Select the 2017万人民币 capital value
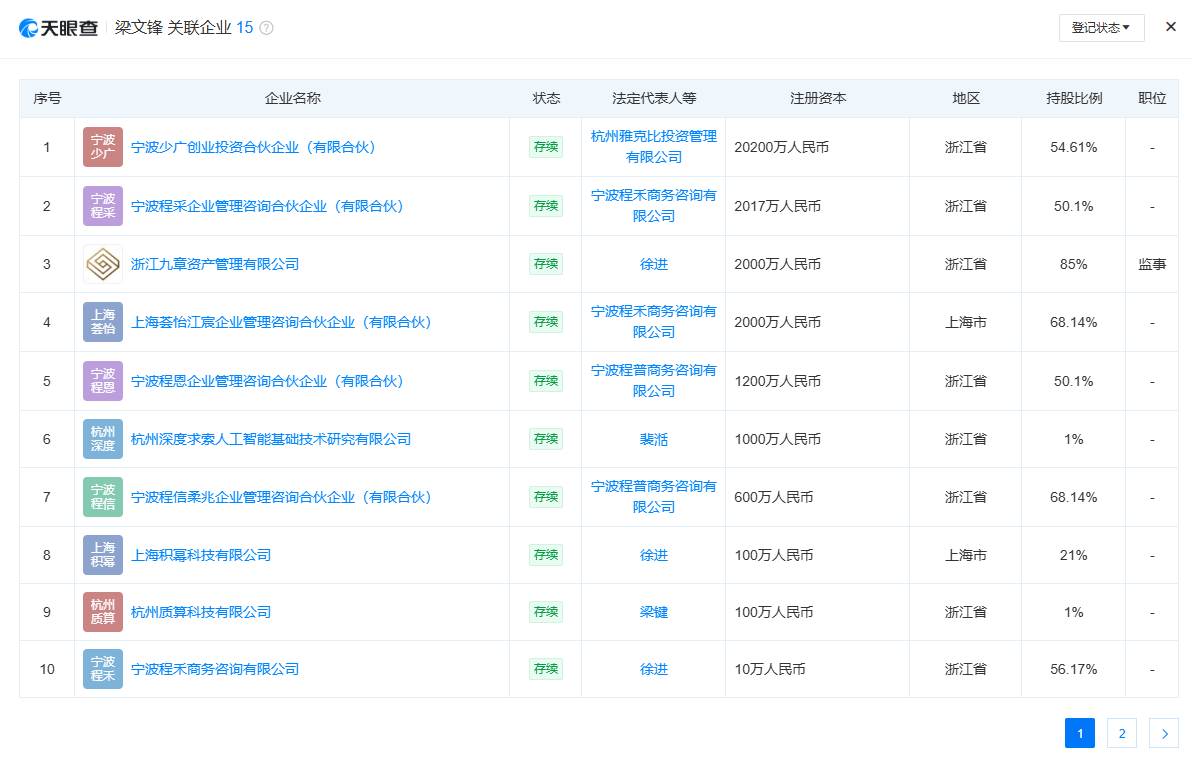1193x765 pixels. [778, 206]
